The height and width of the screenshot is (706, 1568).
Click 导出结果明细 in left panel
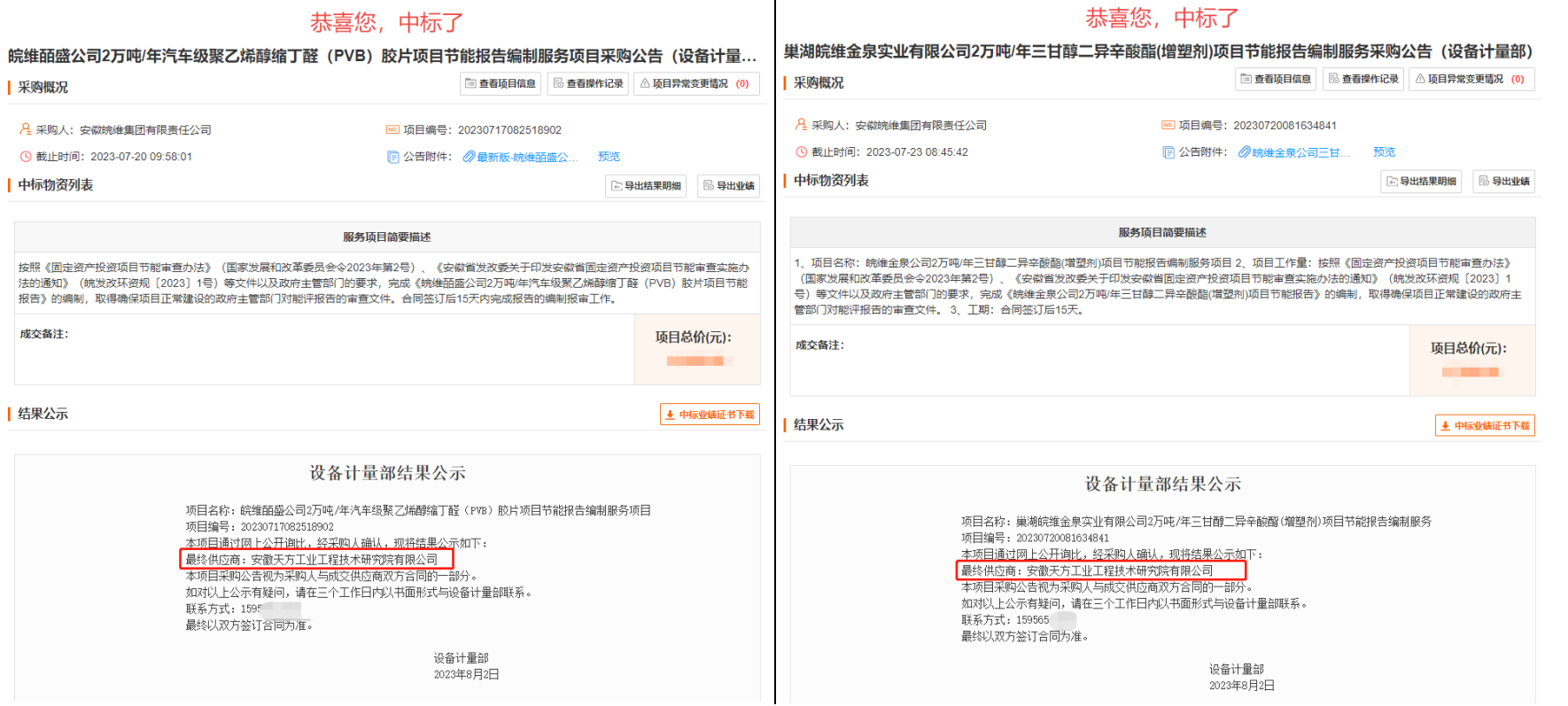(646, 186)
